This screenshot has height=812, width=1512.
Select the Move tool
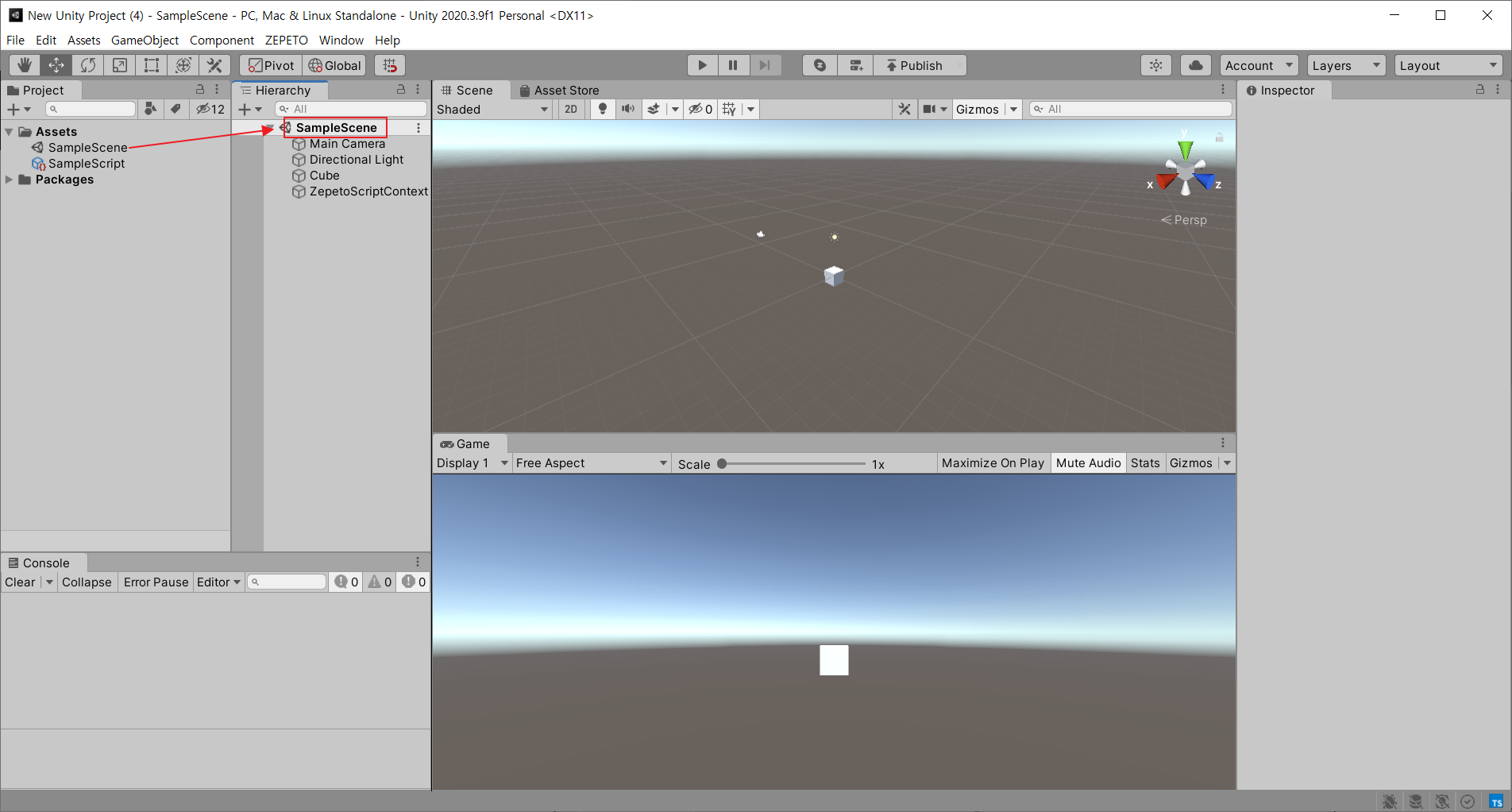point(56,65)
